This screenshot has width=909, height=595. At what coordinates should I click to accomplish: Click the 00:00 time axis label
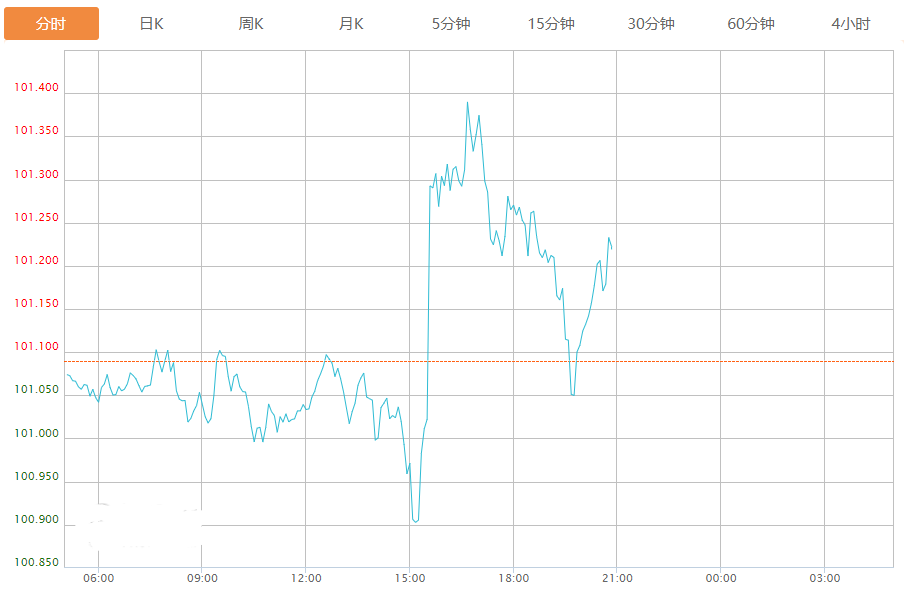[721, 578]
